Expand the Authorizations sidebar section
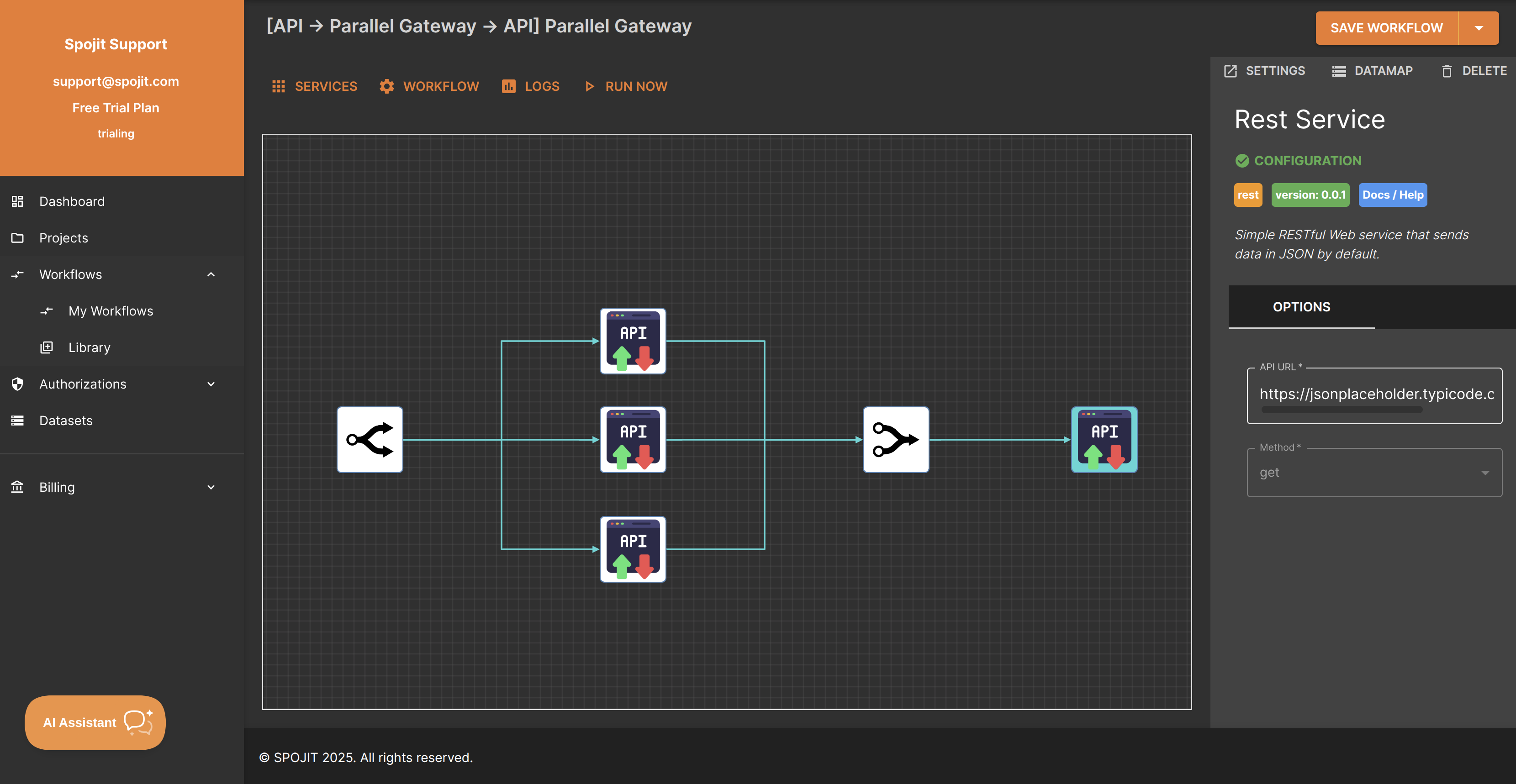The width and height of the screenshot is (1516, 784). coord(211,384)
